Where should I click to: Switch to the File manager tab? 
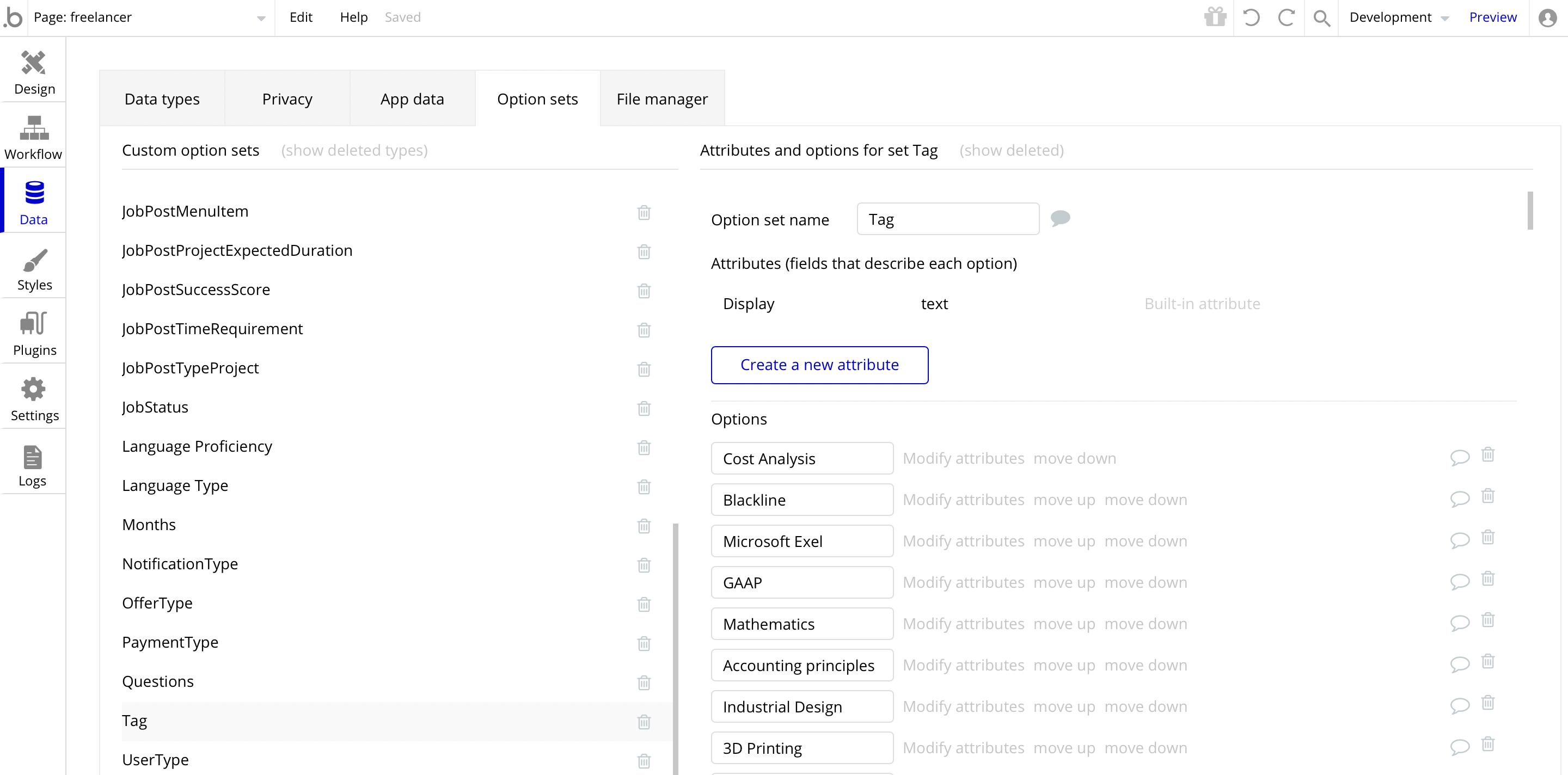coord(661,99)
